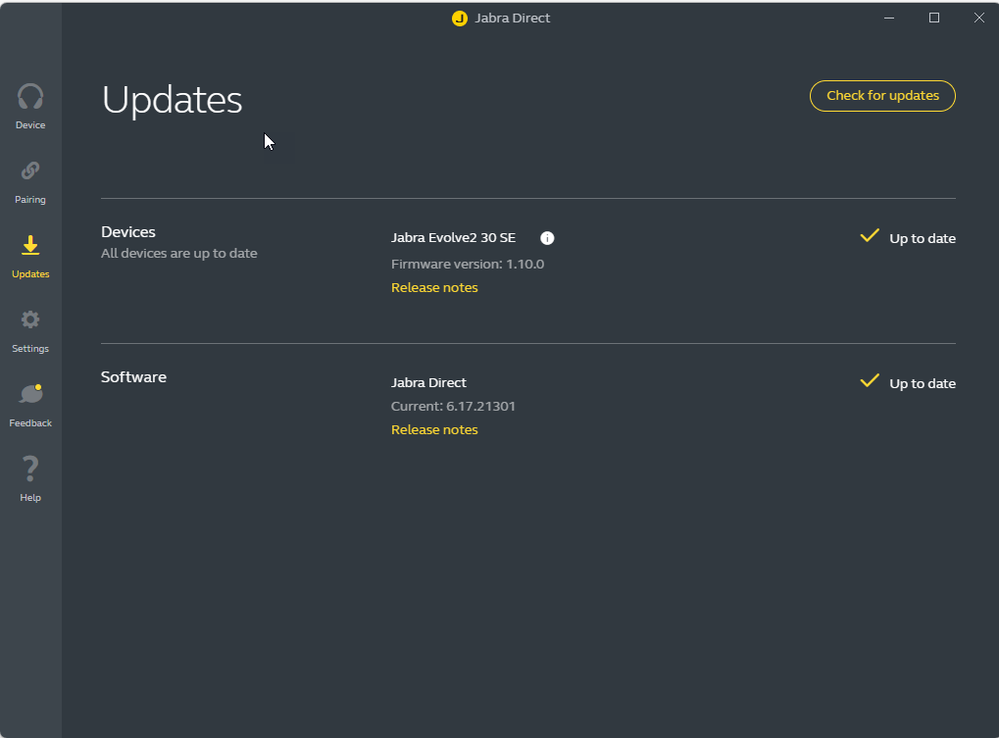
Task: Open Release notes for device firmware
Action: [x=434, y=288]
